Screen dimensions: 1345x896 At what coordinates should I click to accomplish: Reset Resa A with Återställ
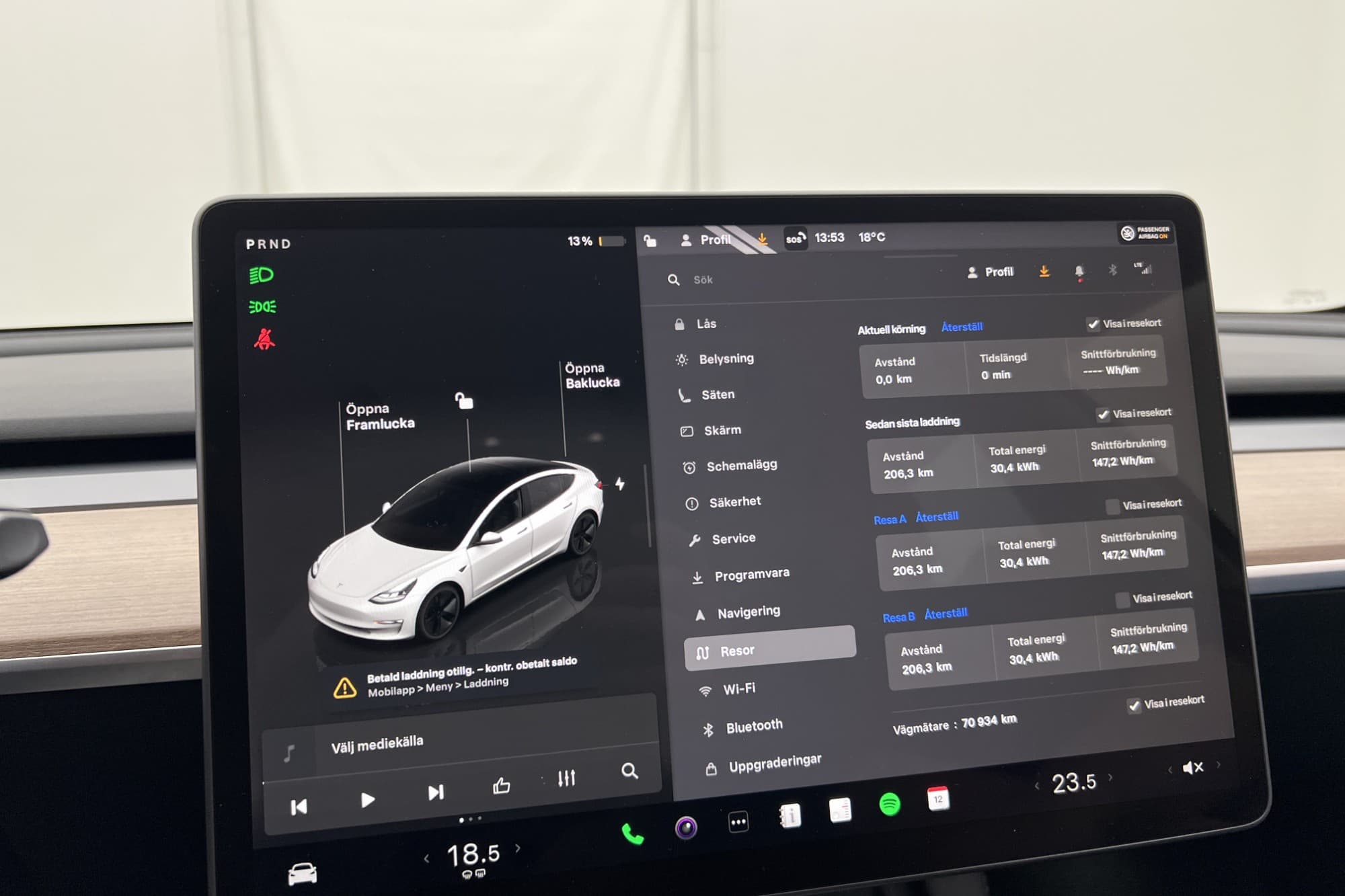coord(937,517)
